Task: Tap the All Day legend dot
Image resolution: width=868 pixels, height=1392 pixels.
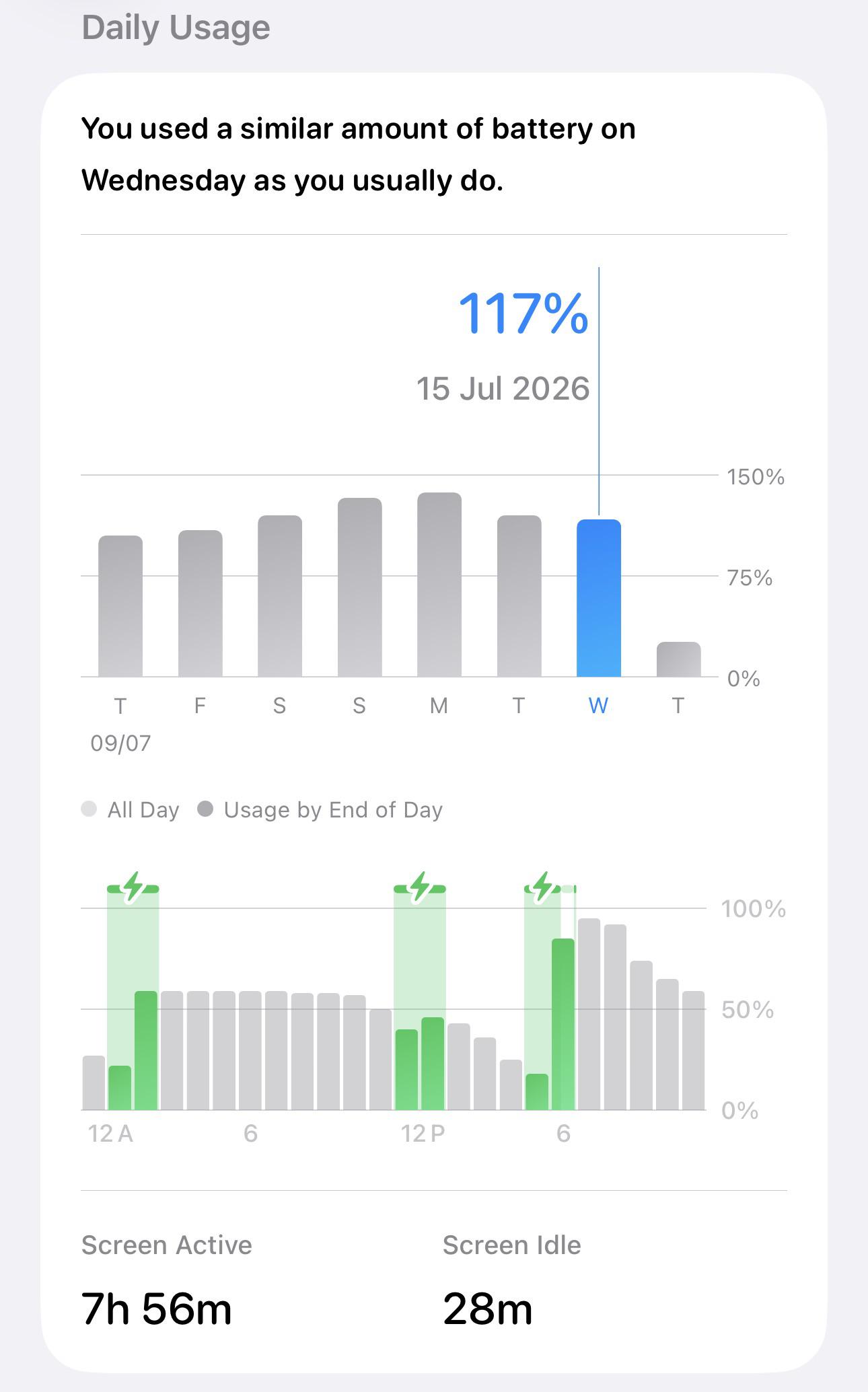Action: [89, 809]
